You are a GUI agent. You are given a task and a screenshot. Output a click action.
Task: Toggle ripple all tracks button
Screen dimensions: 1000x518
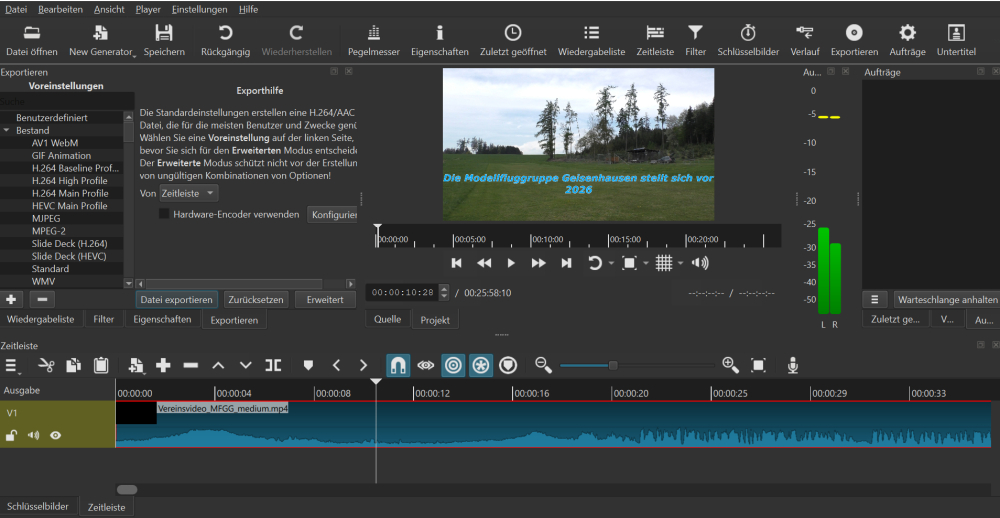point(481,365)
